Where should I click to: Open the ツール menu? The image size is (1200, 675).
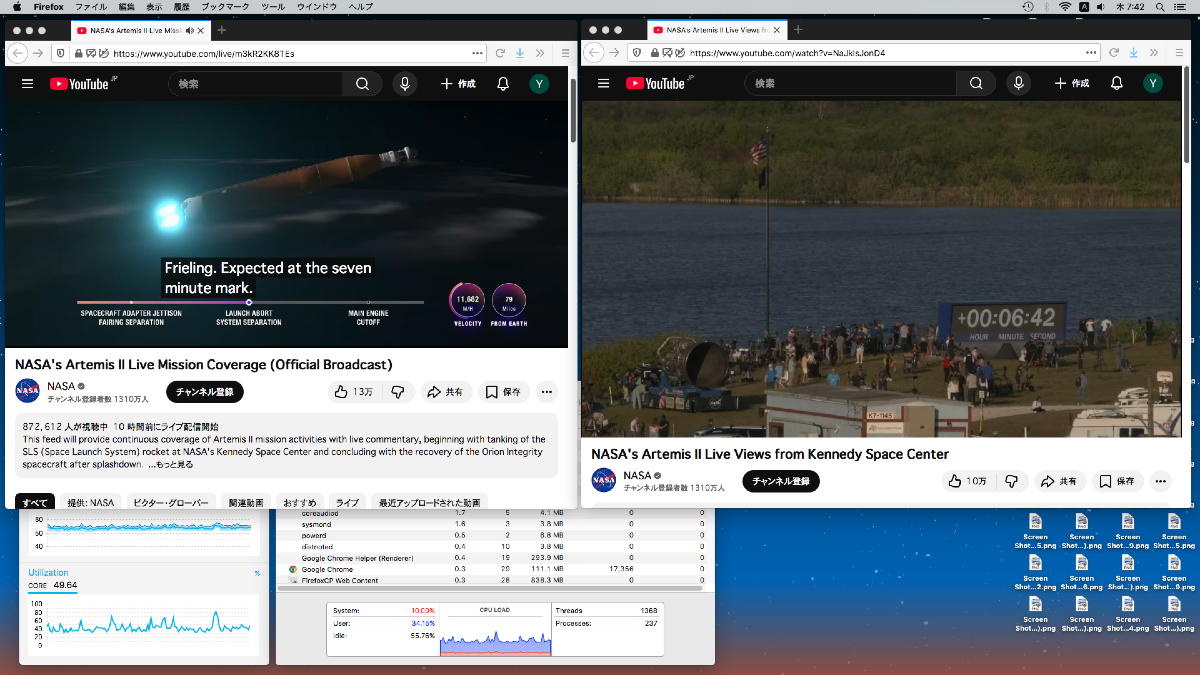[x=272, y=7]
